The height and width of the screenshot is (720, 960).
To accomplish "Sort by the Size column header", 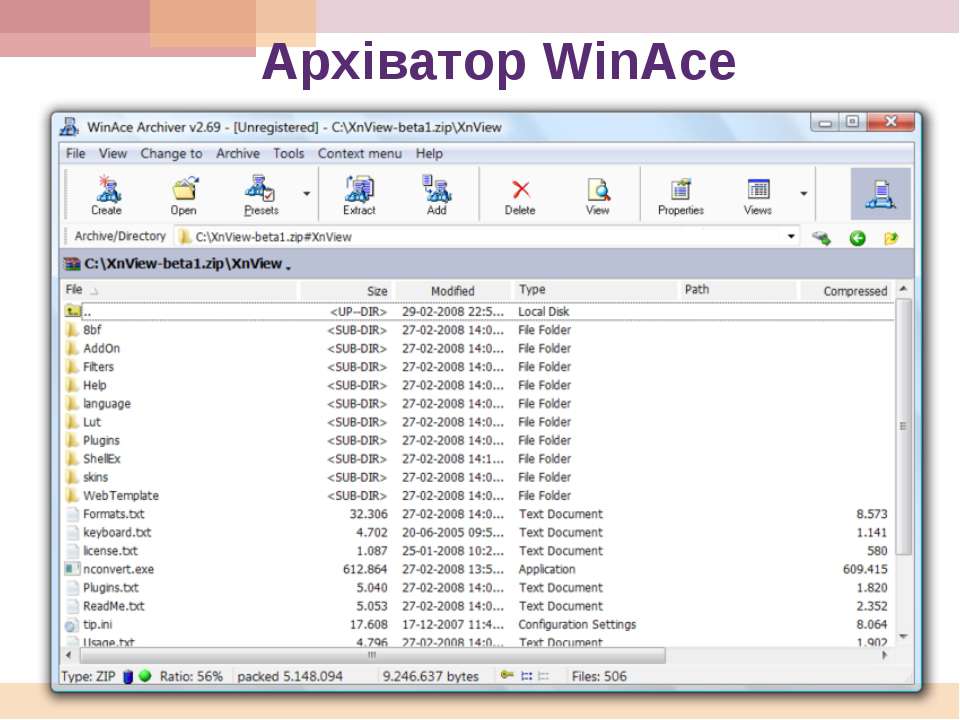I will [347, 291].
